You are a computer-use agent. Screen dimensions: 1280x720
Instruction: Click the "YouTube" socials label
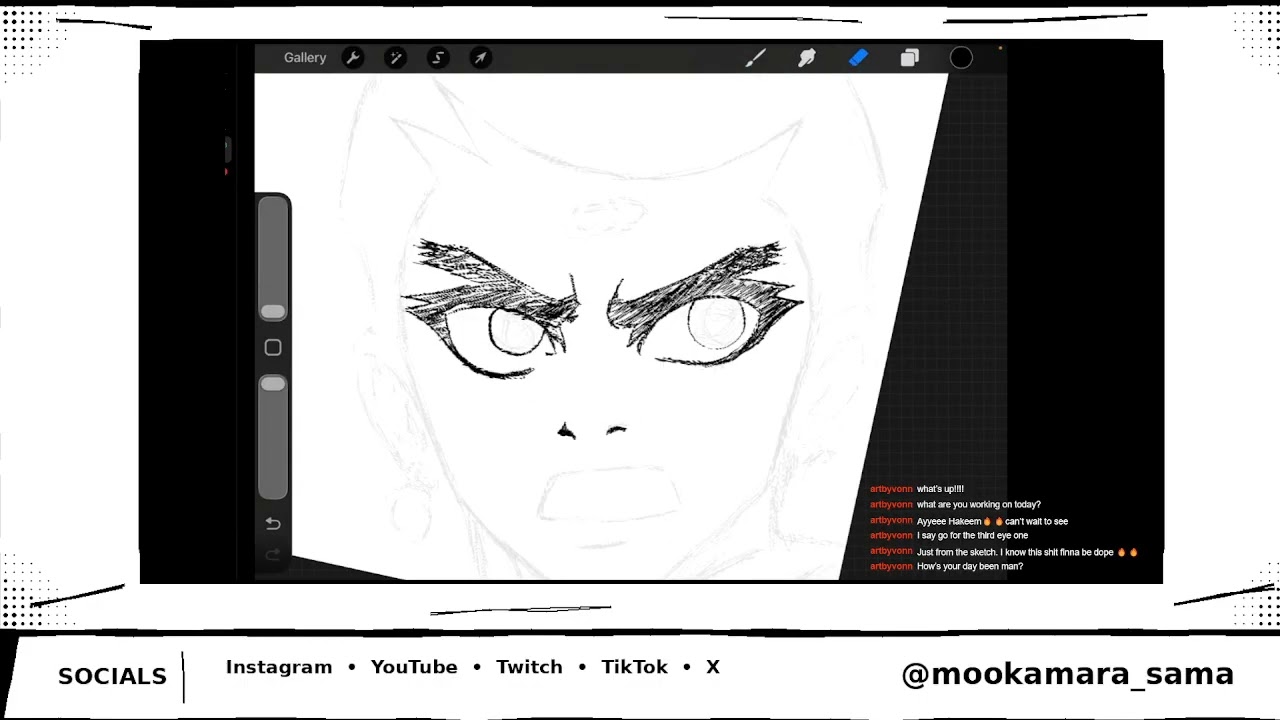[x=414, y=667]
